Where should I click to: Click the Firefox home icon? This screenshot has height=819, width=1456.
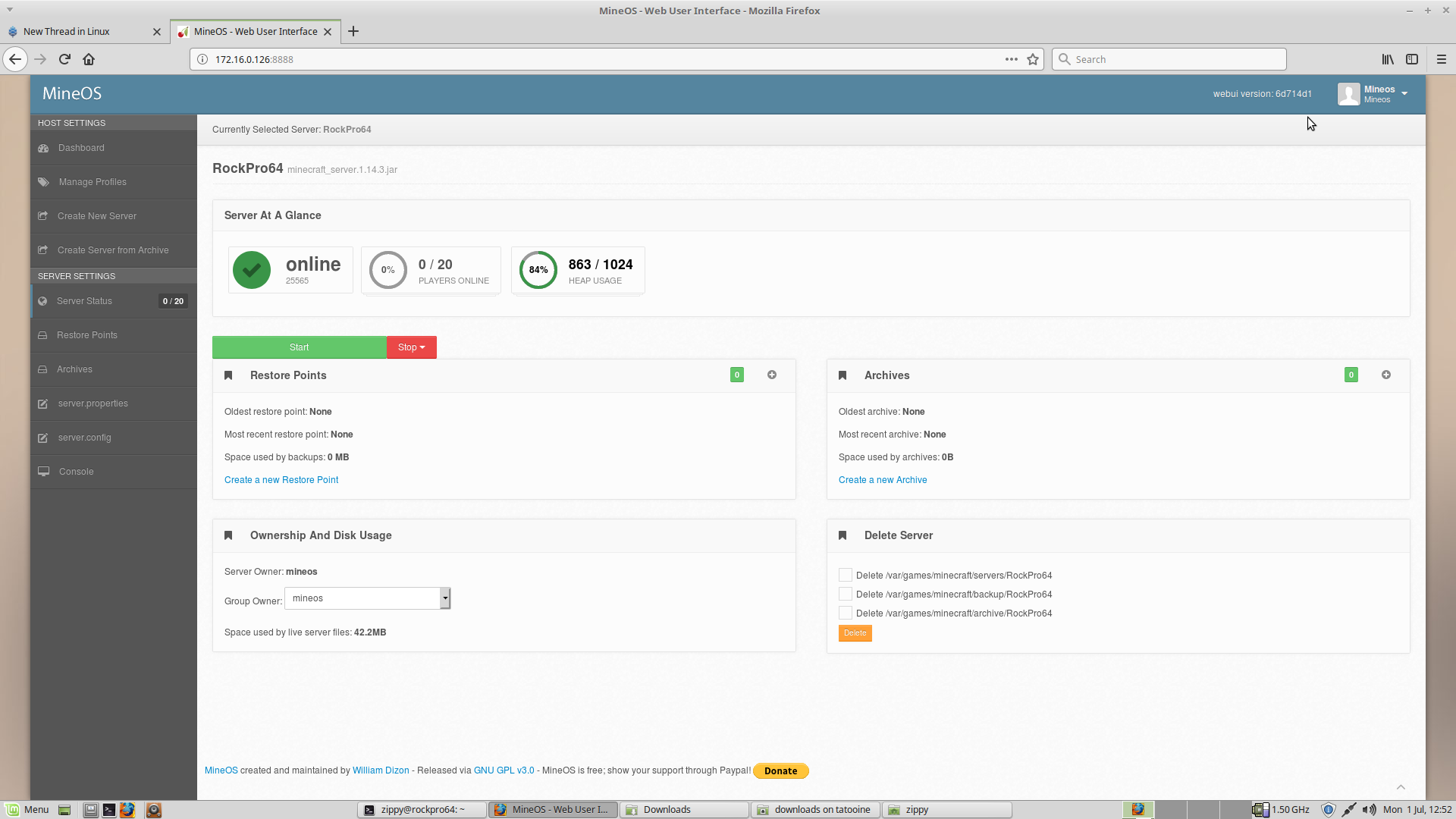point(89,59)
